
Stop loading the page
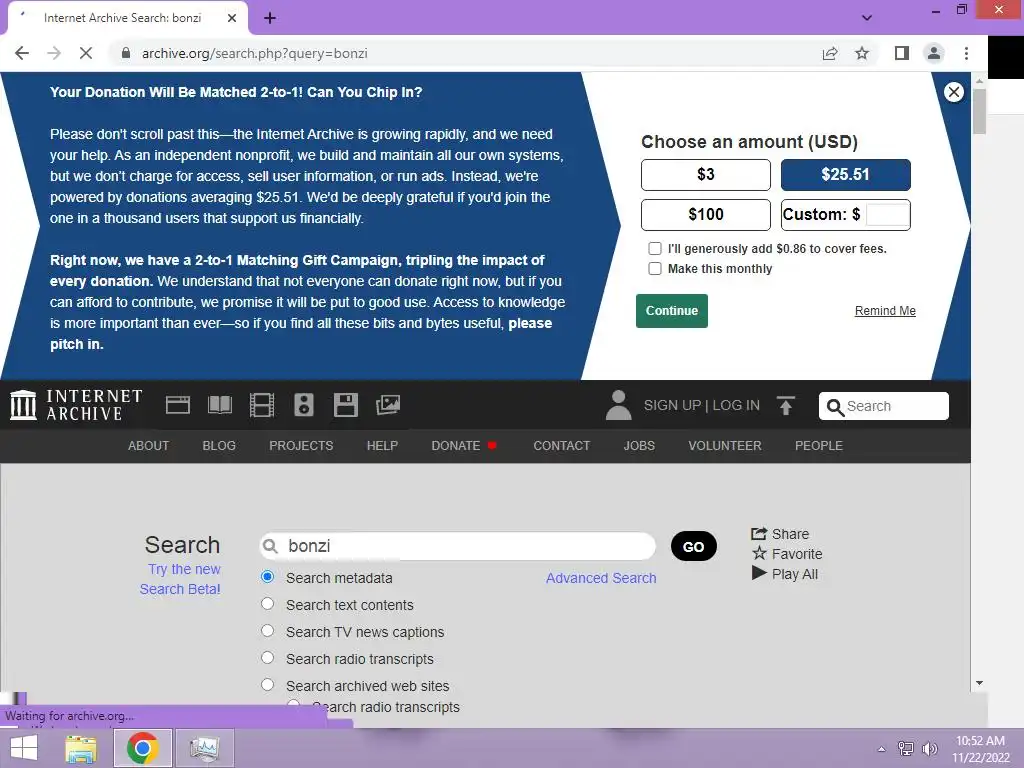(86, 54)
